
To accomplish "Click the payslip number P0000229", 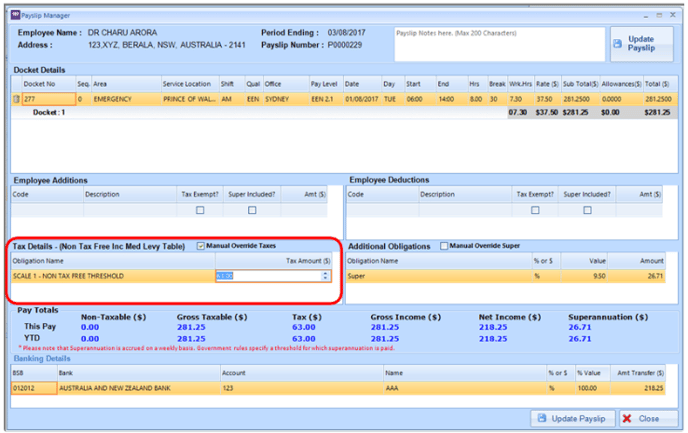I will coord(344,45).
